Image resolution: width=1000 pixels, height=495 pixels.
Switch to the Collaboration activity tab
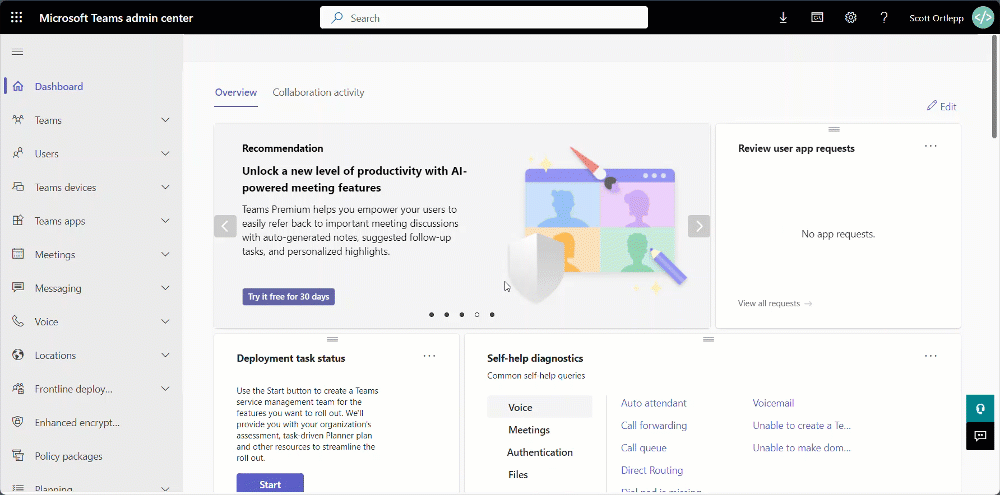click(x=318, y=92)
